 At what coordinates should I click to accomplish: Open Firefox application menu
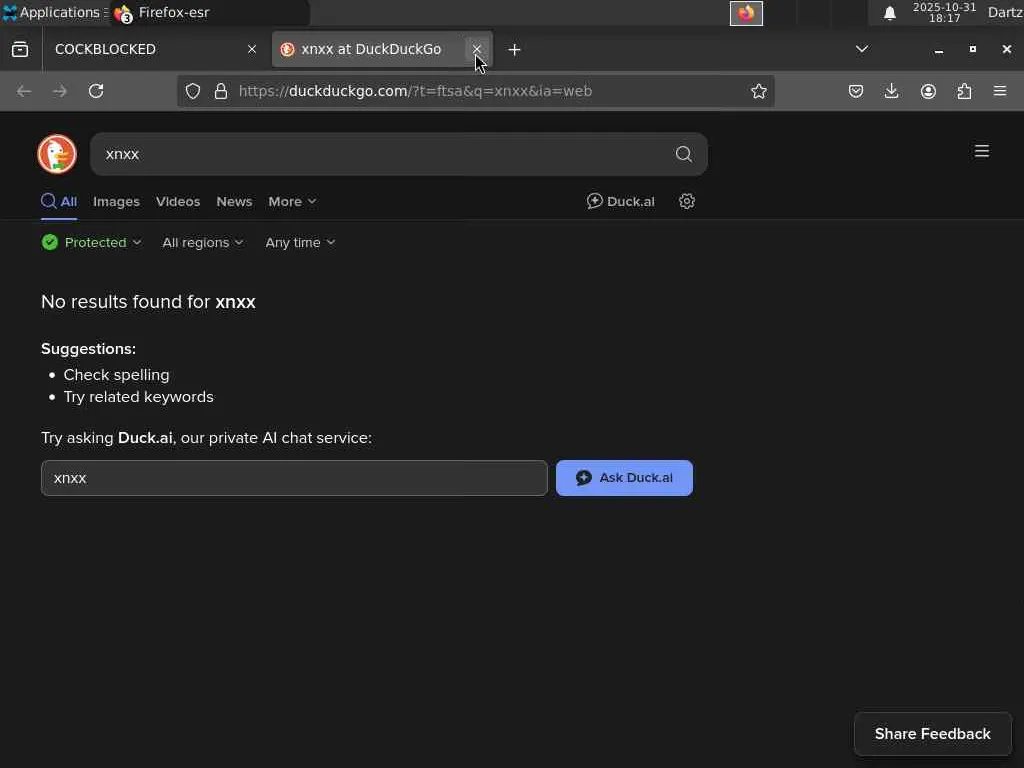pos(1000,91)
